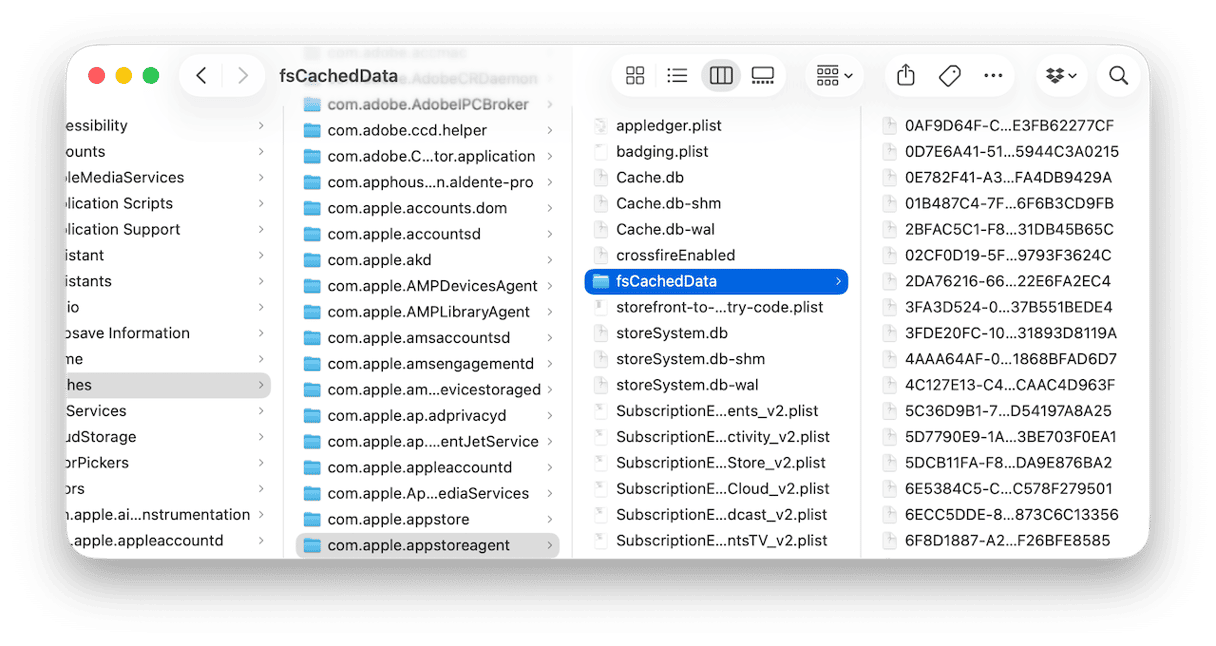Open the More actions ellipsis menu
The width and height of the screenshot is (1216, 646).
pyautogui.click(x=993, y=76)
